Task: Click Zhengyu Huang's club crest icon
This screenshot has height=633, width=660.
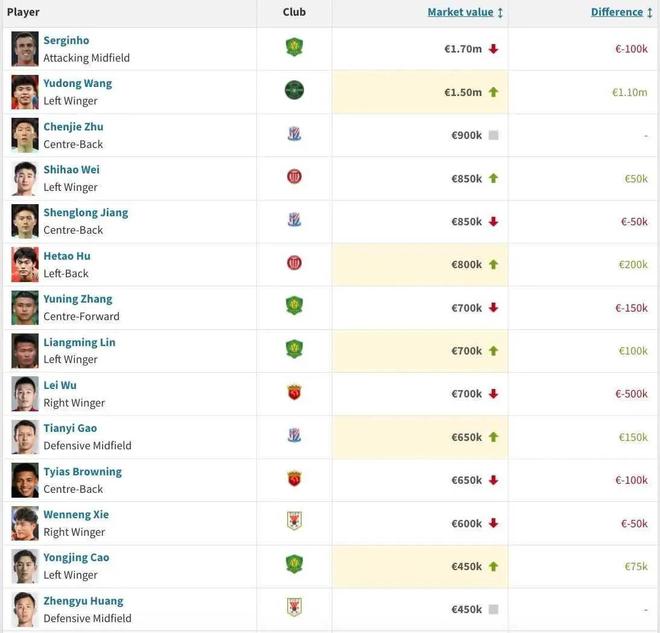Action: [x=294, y=607]
